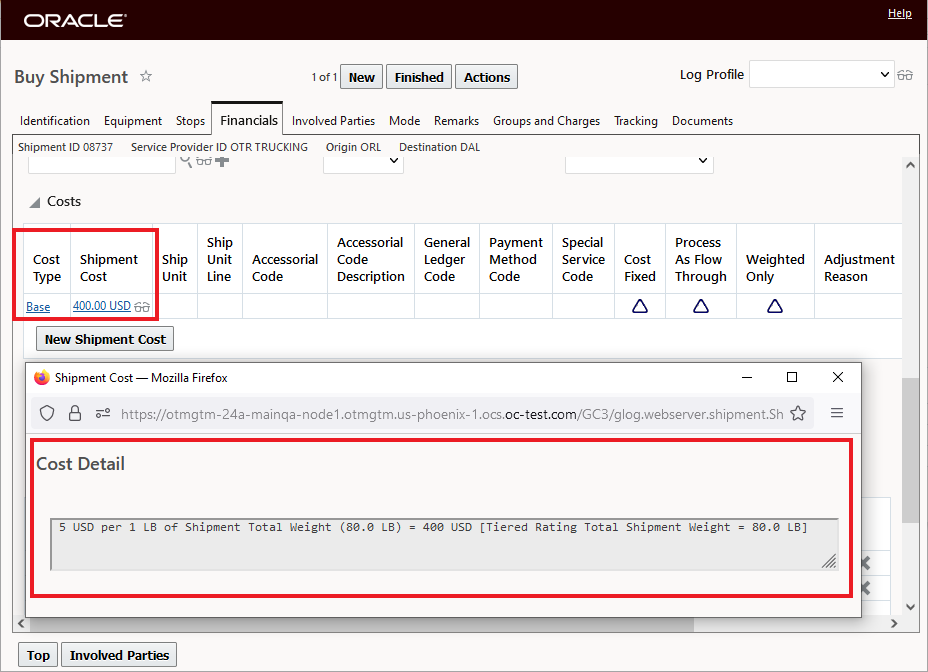Select the Financials tab
Image resolution: width=928 pixels, height=672 pixels.
tap(249, 121)
